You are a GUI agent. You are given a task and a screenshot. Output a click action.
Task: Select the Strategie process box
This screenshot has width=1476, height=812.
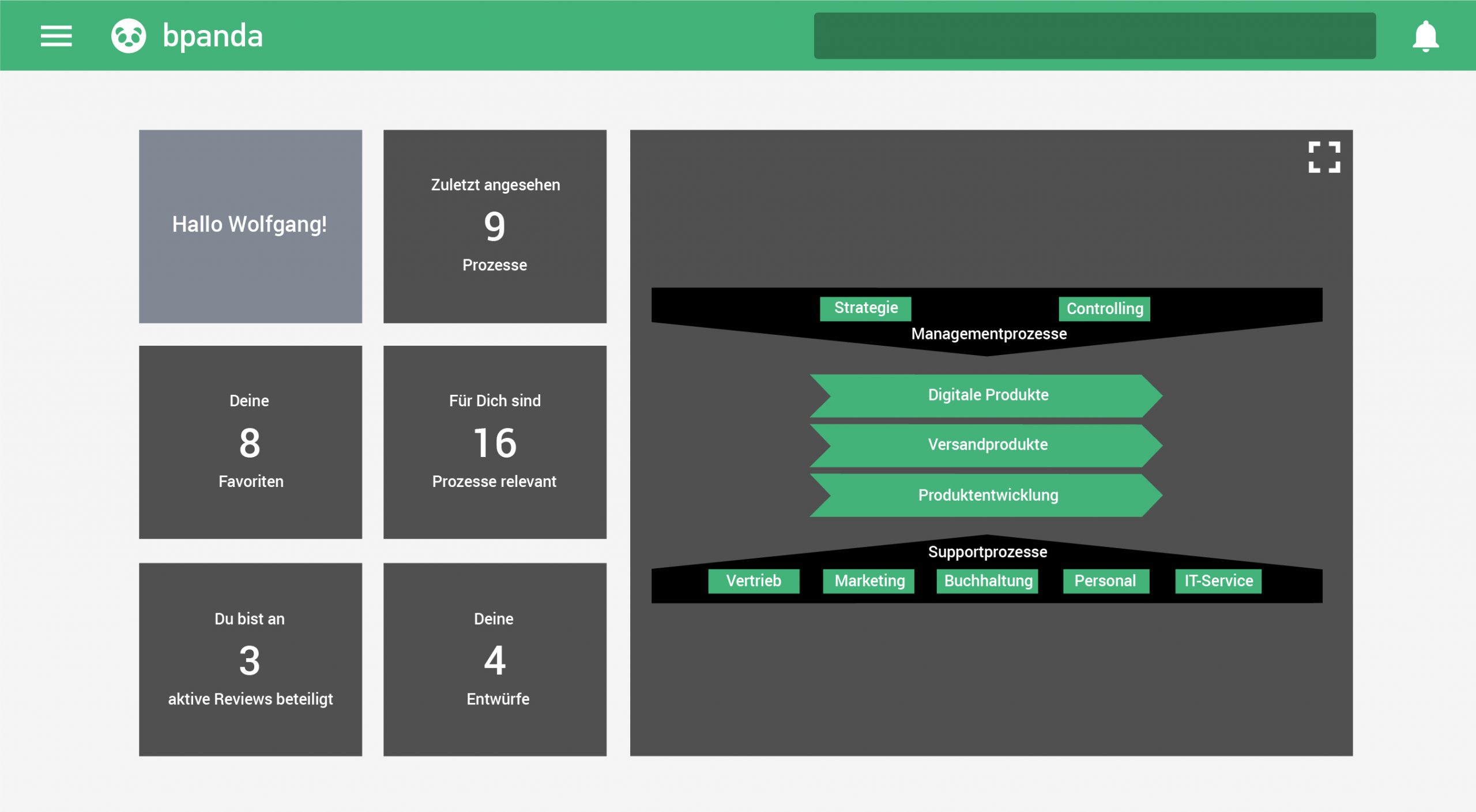865,308
